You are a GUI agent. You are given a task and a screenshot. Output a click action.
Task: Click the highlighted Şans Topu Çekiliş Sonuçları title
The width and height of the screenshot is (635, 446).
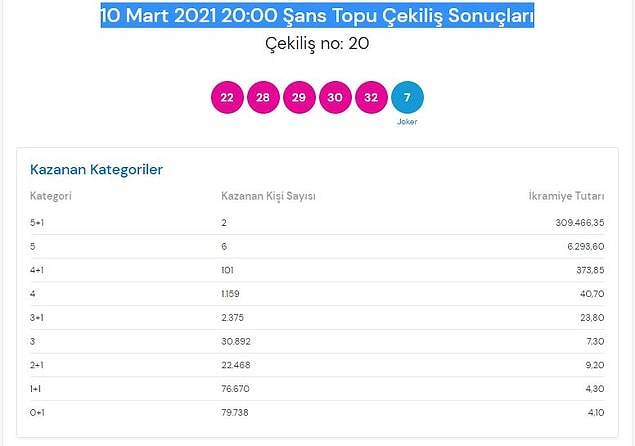pyautogui.click(x=317, y=15)
